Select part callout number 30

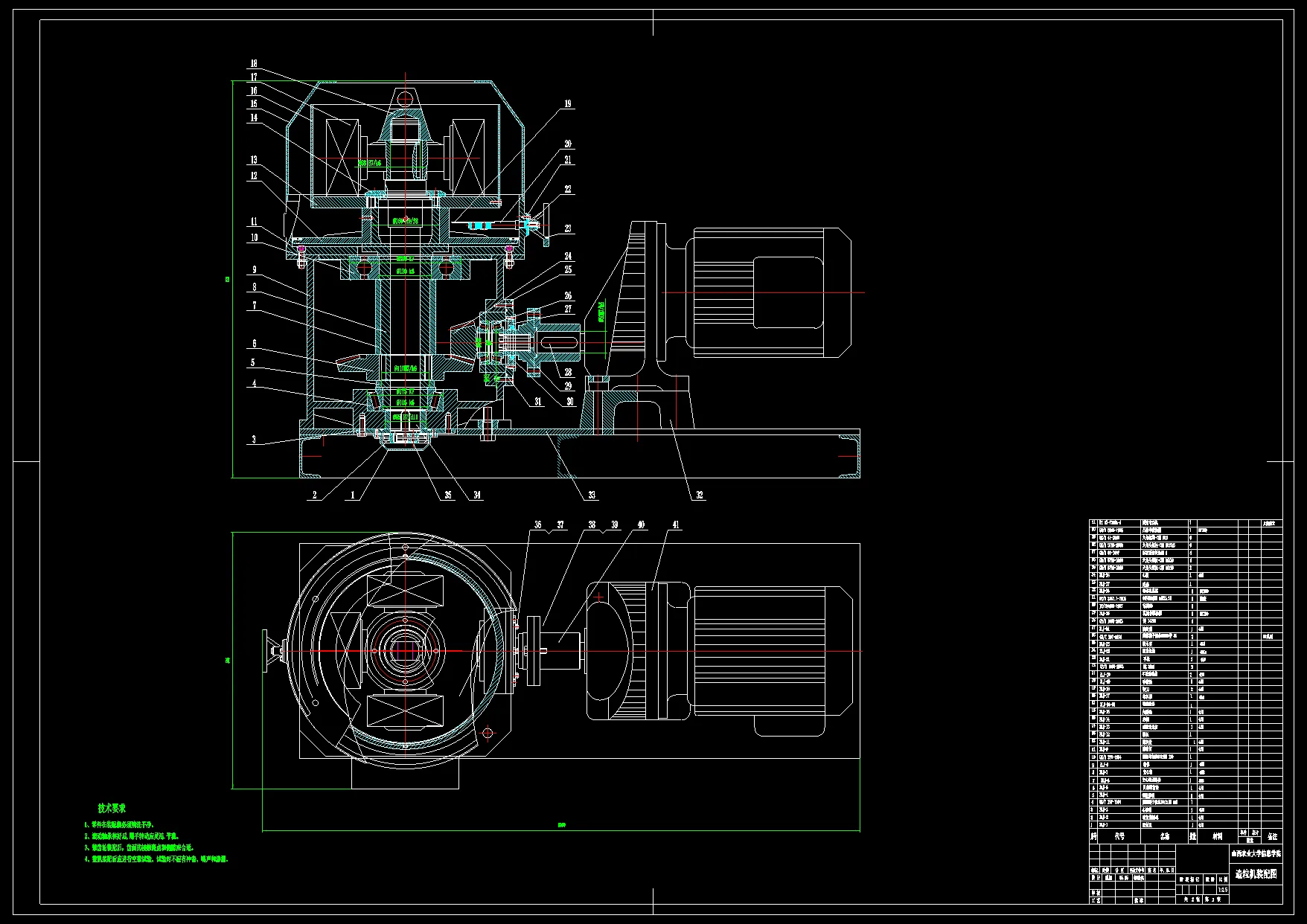tap(570, 402)
